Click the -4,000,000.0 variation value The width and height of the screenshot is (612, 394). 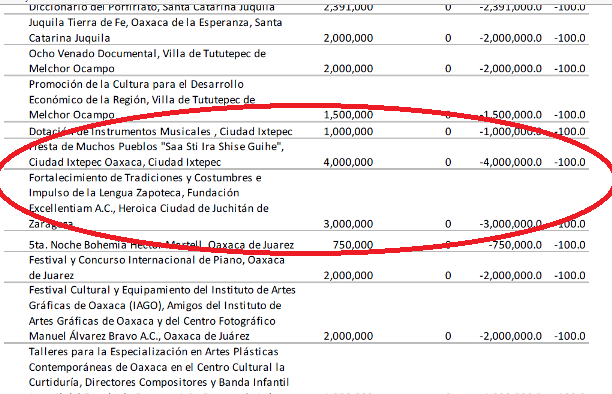coord(511,162)
